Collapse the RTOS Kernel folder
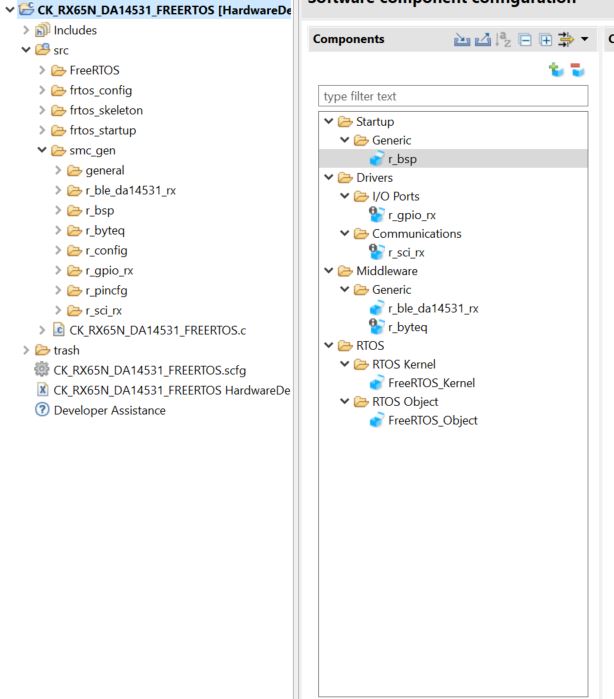The image size is (614, 699). tap(345, 365)
